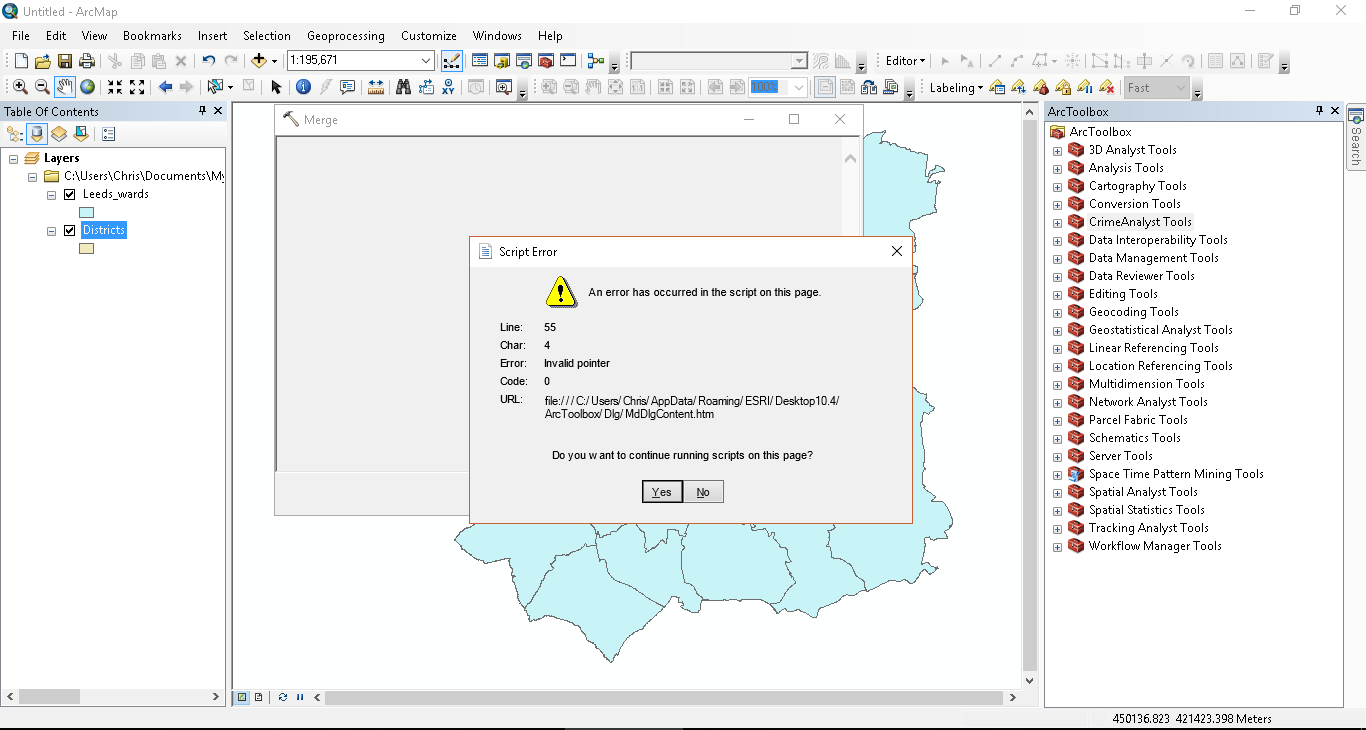Open an existing map document
This screenshot has height=730, width=1366.
pos(42,61)
